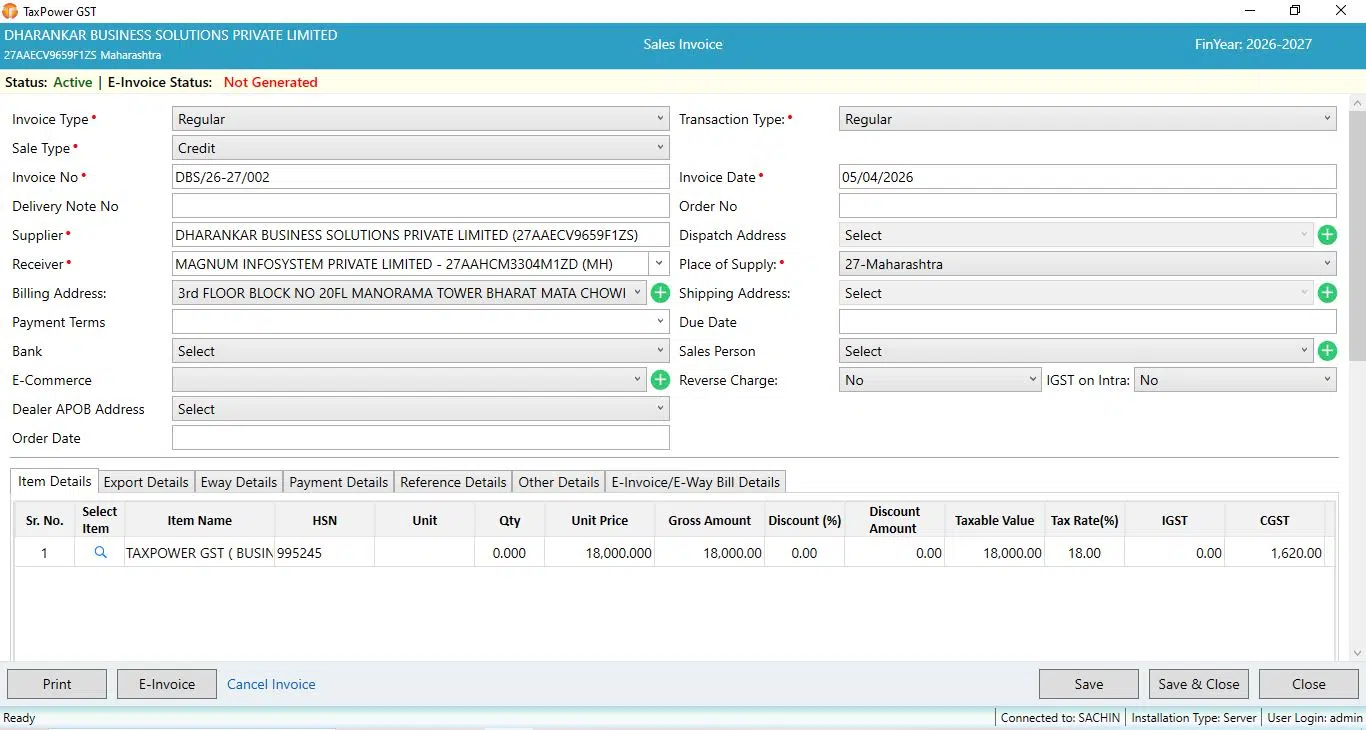Click the Order No input field
The width and height of the screenshot is (1366, 730).
tap(1088, 206)
